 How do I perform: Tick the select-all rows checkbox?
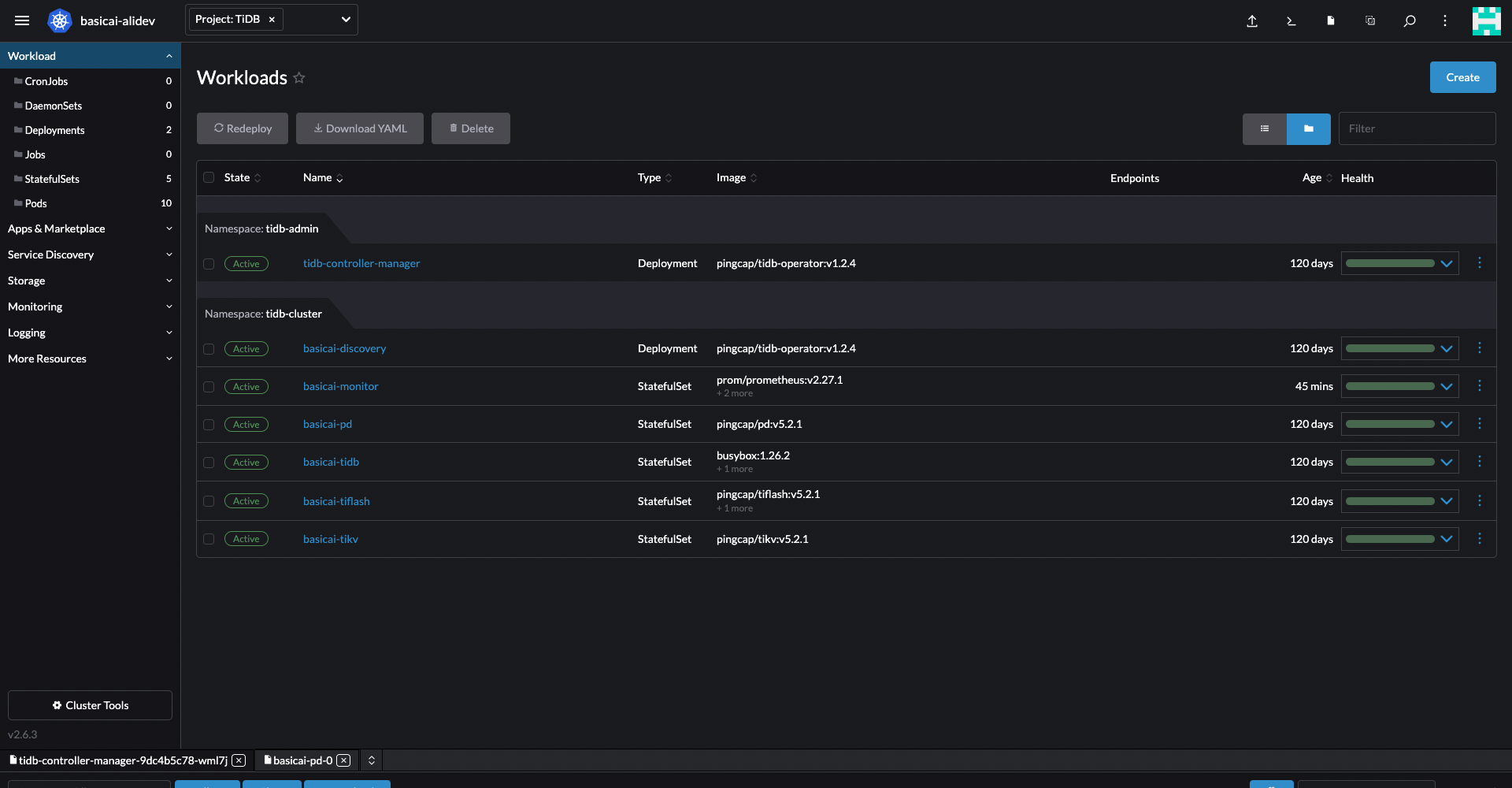(209, 177)
